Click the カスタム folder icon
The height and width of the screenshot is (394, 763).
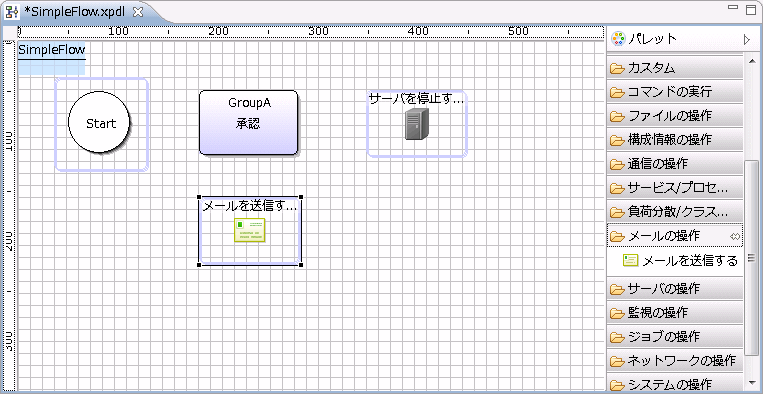tap(617, 69)
